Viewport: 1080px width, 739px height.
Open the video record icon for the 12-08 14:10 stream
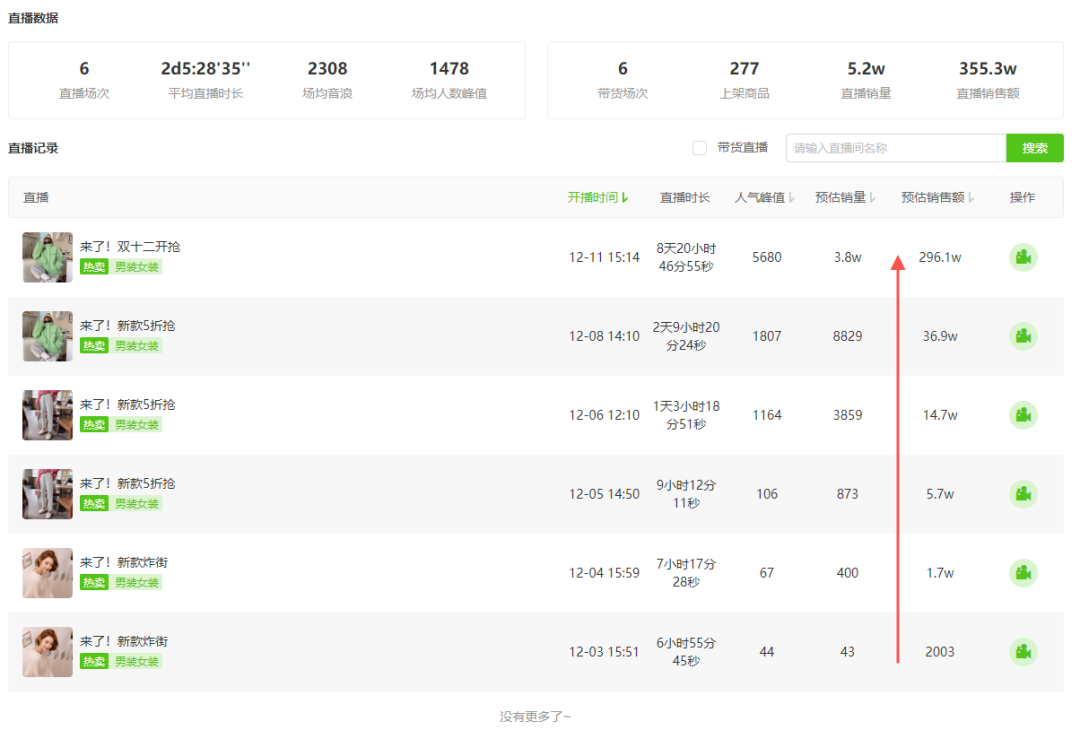pos(1022,336)
